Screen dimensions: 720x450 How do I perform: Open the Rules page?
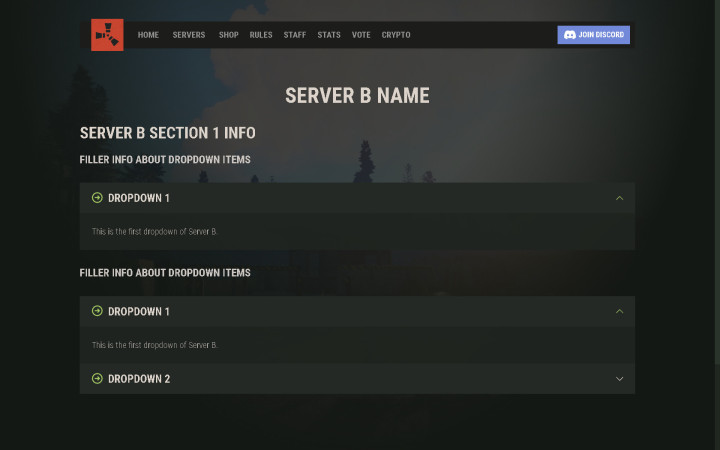pyautogui.click(x=261, y=35)
